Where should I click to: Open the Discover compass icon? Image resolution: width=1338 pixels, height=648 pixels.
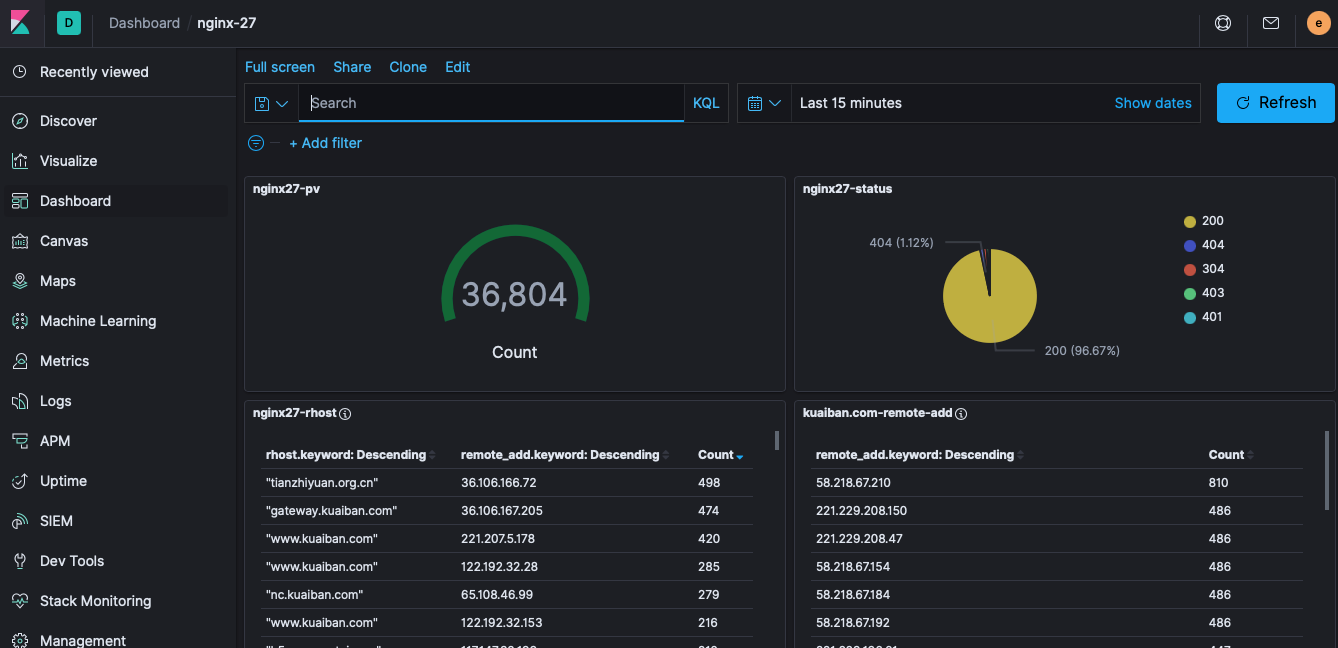pos(20,121)
